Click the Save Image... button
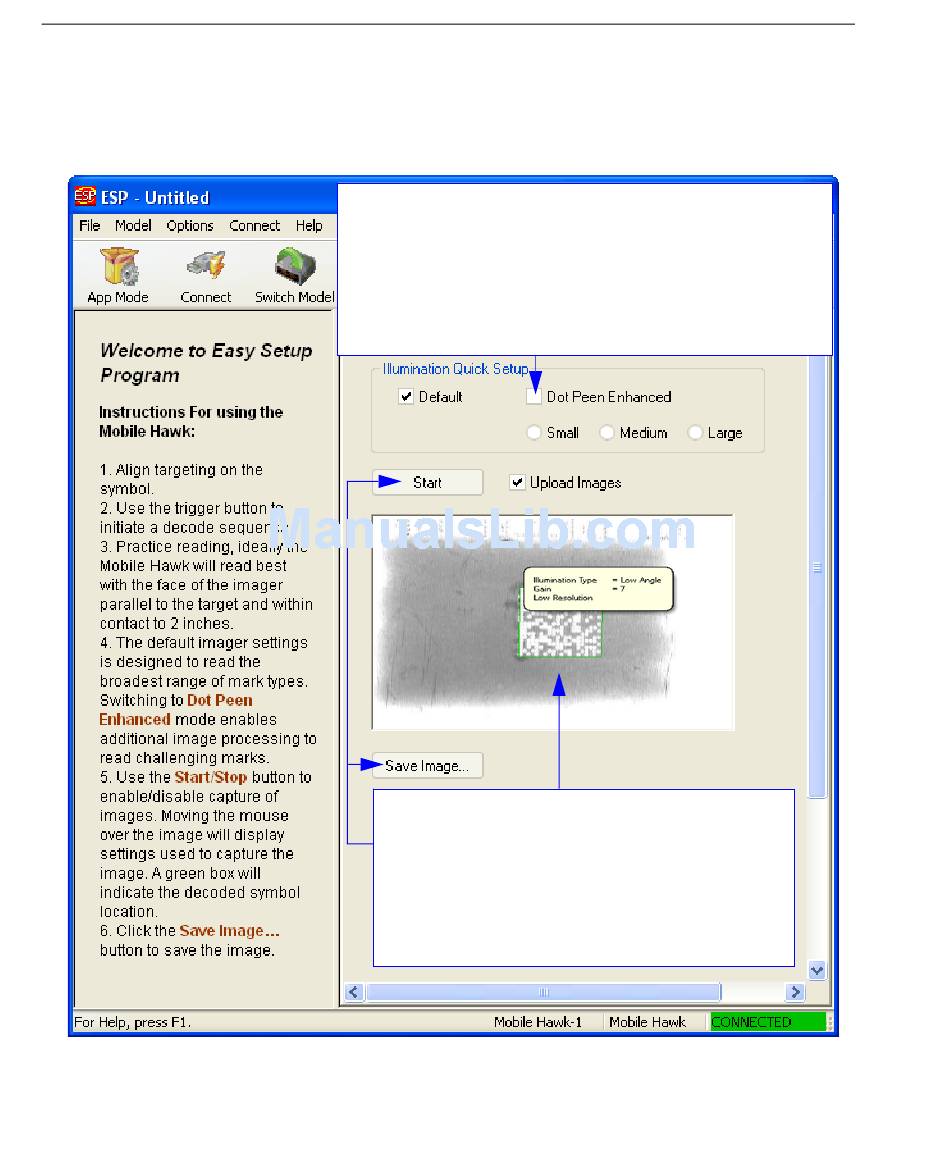Viewport: 950px width, 1167px height. coord(427,766)
